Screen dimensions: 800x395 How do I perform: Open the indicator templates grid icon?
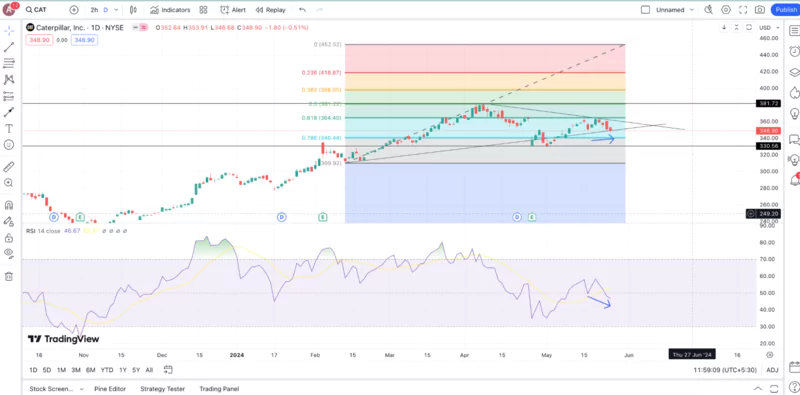point(203,10)
